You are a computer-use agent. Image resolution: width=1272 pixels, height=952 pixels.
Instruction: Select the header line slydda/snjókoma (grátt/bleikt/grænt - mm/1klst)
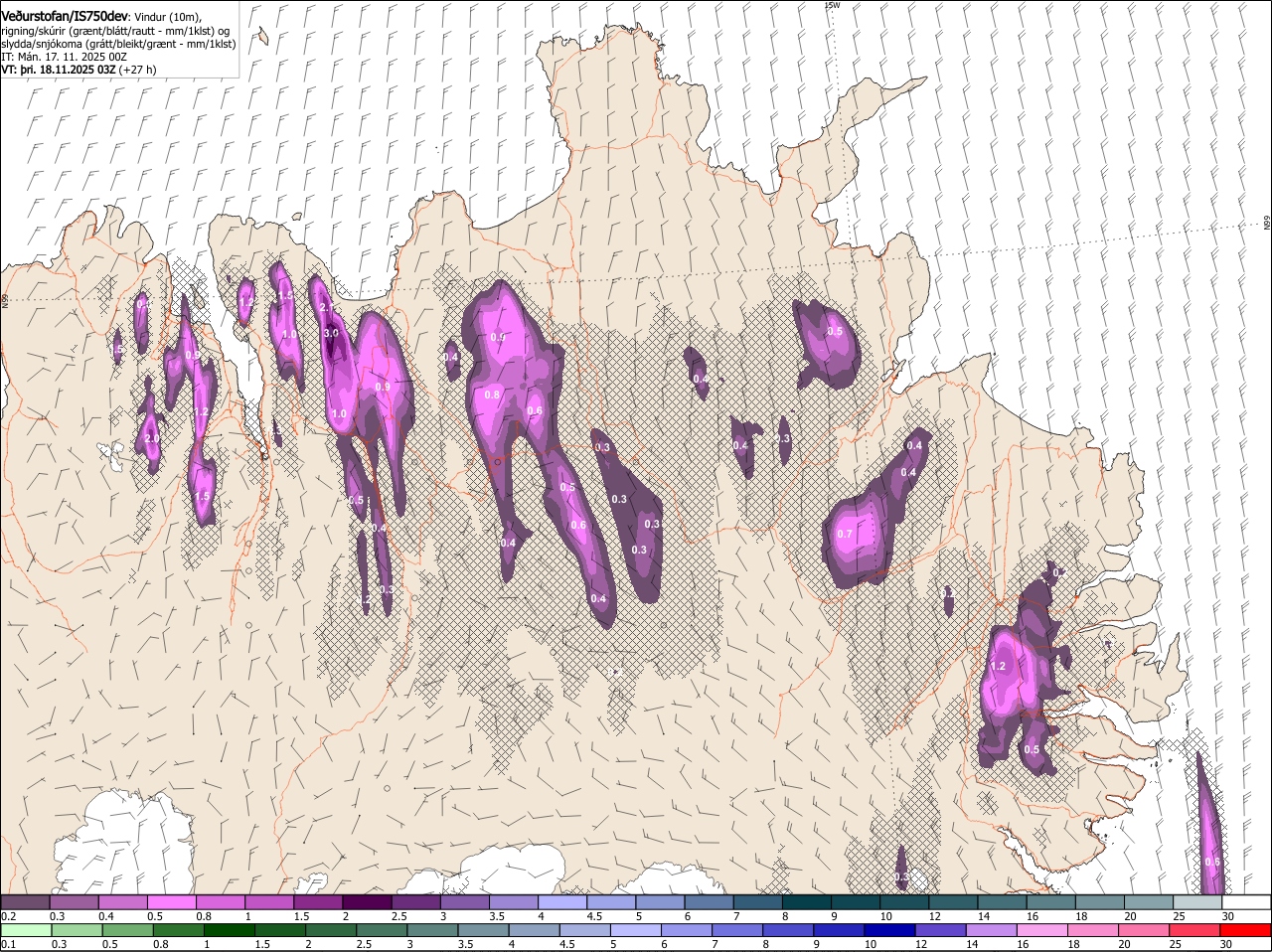[x=118, y=44]
